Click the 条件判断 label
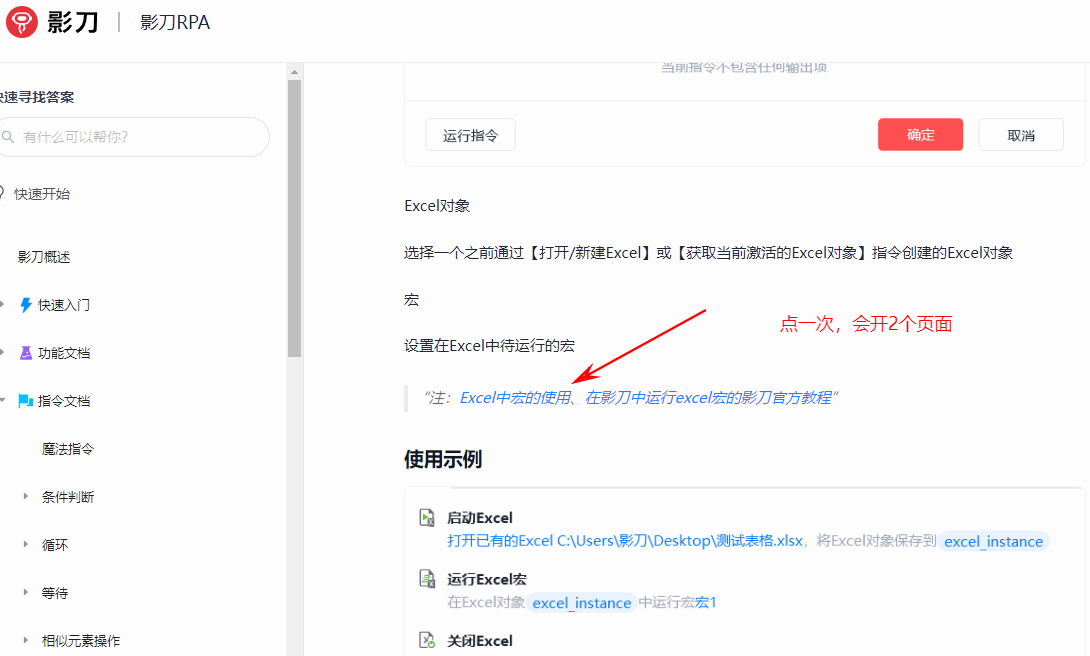 coord(67,497)
